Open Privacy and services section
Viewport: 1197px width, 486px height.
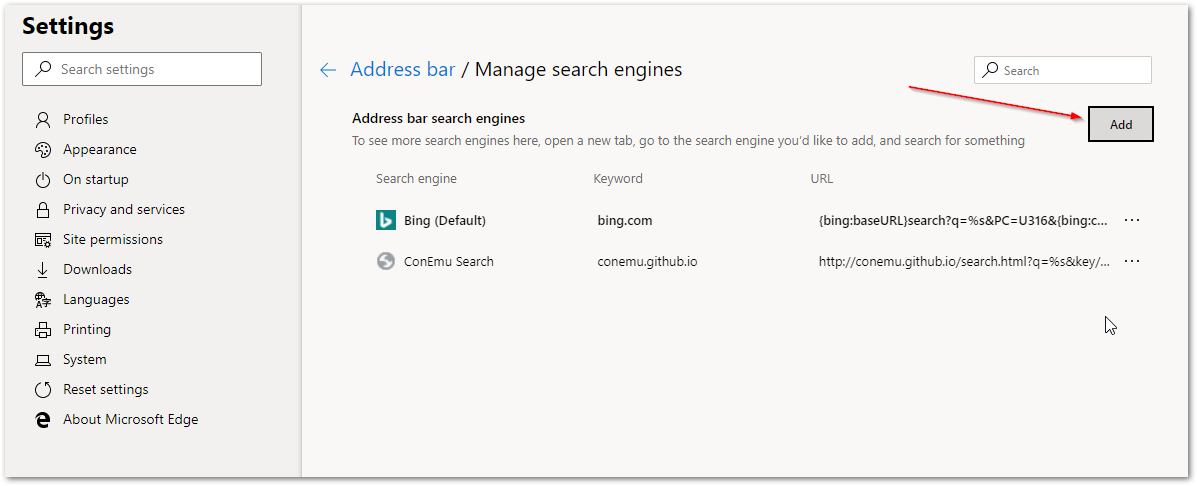124,210
